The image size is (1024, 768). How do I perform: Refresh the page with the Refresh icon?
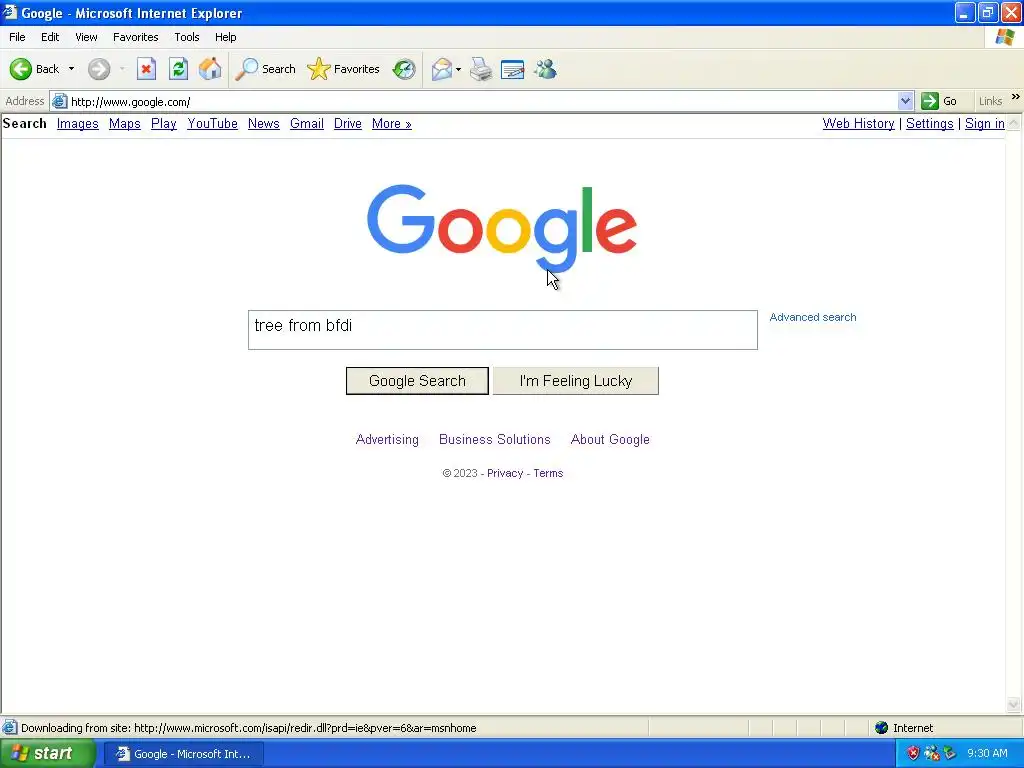tap(178, 69)
